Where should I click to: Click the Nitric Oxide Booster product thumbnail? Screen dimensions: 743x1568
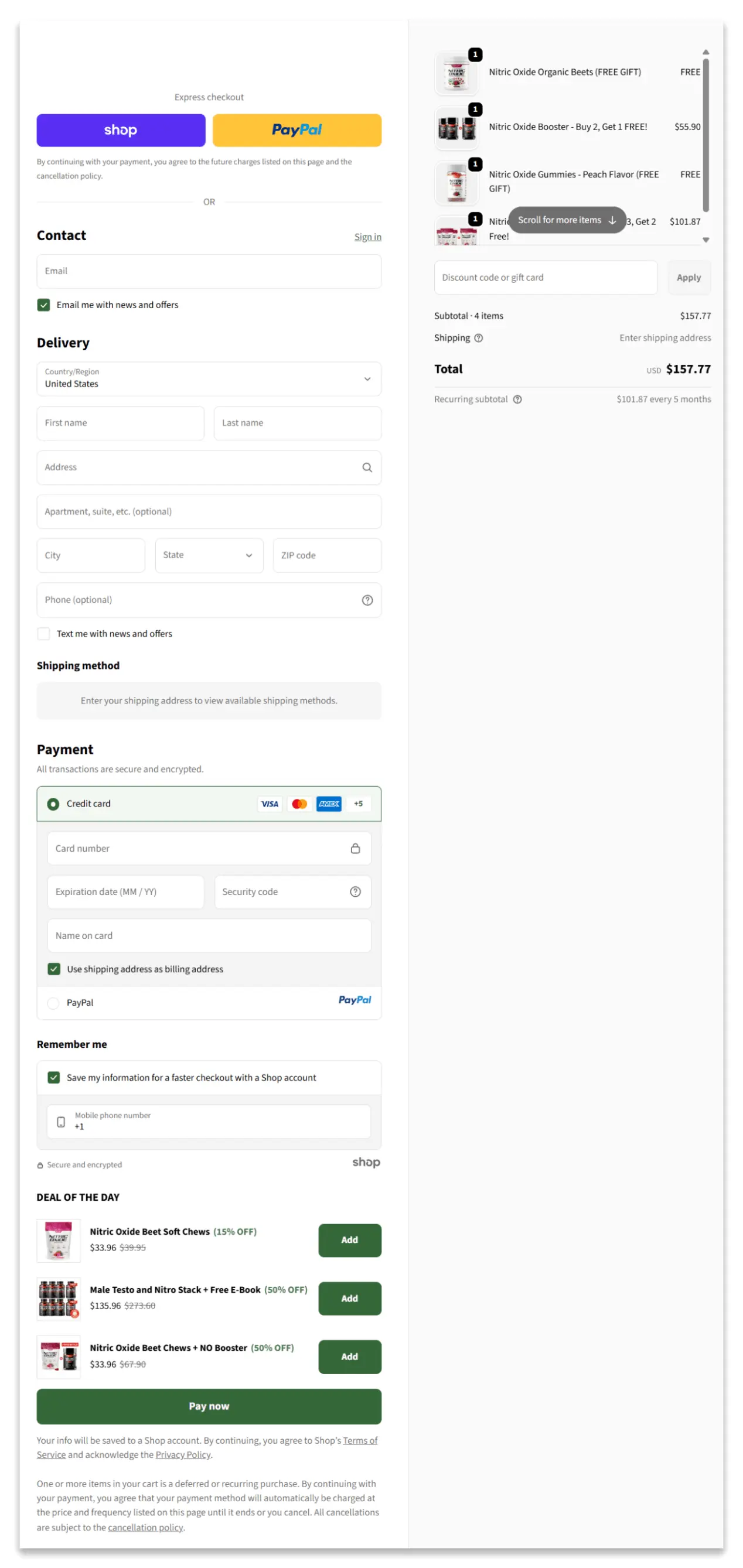(x=456, y=128)
